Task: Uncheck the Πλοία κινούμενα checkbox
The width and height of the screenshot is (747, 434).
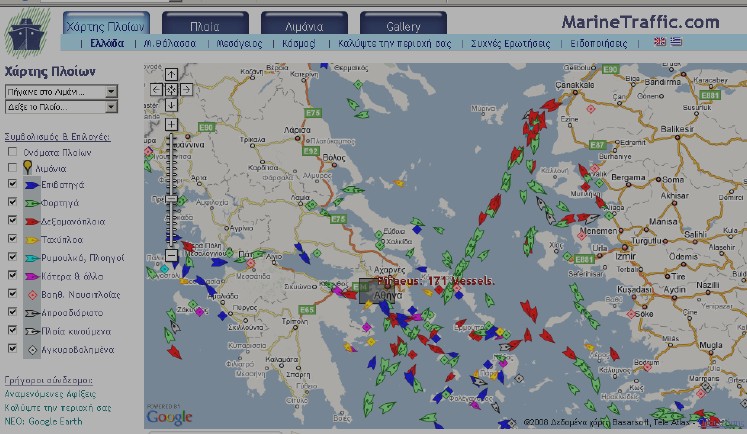Action: [x=12, y=330]
